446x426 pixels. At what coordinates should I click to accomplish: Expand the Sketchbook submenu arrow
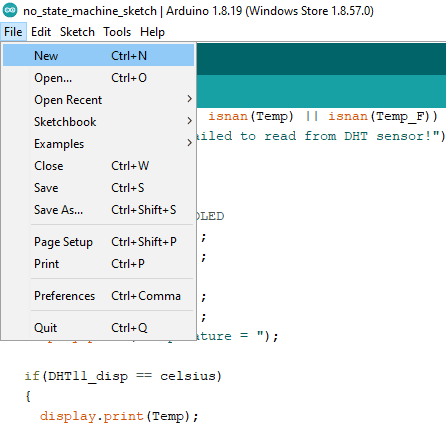pyautogui.click(x=189, y=121)
